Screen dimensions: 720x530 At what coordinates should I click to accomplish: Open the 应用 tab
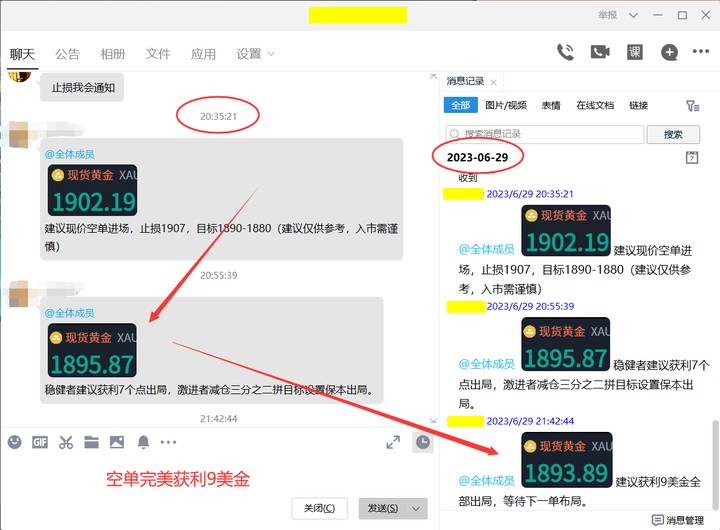[203, 54]
